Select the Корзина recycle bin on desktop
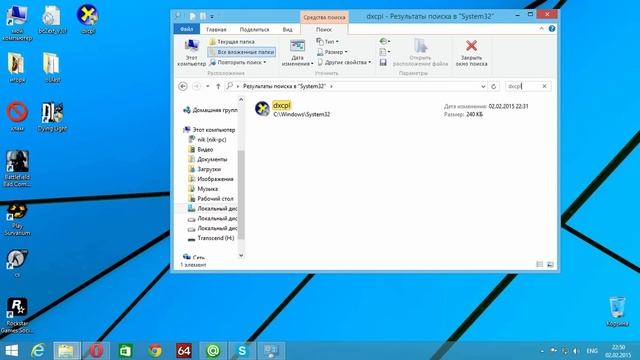The image size is (640, 360). (x=617, y=311)
